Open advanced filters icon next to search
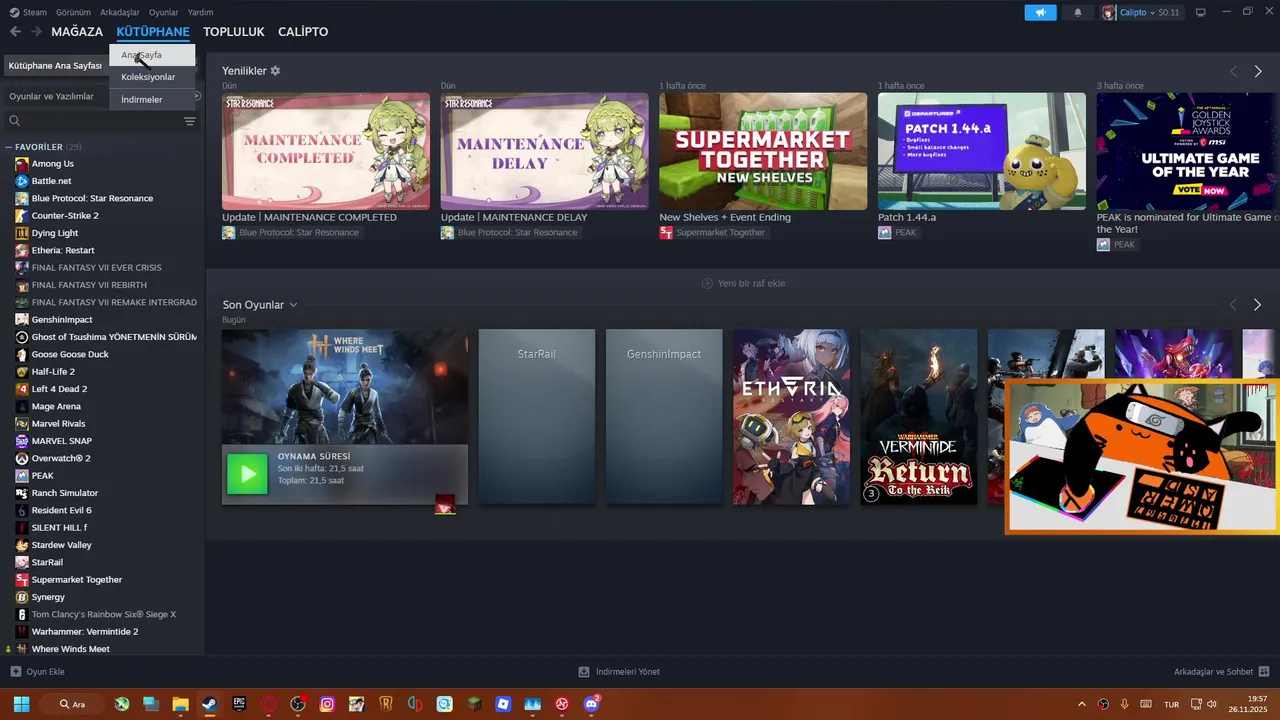1280x720 pixels. (x=190, y=121)
